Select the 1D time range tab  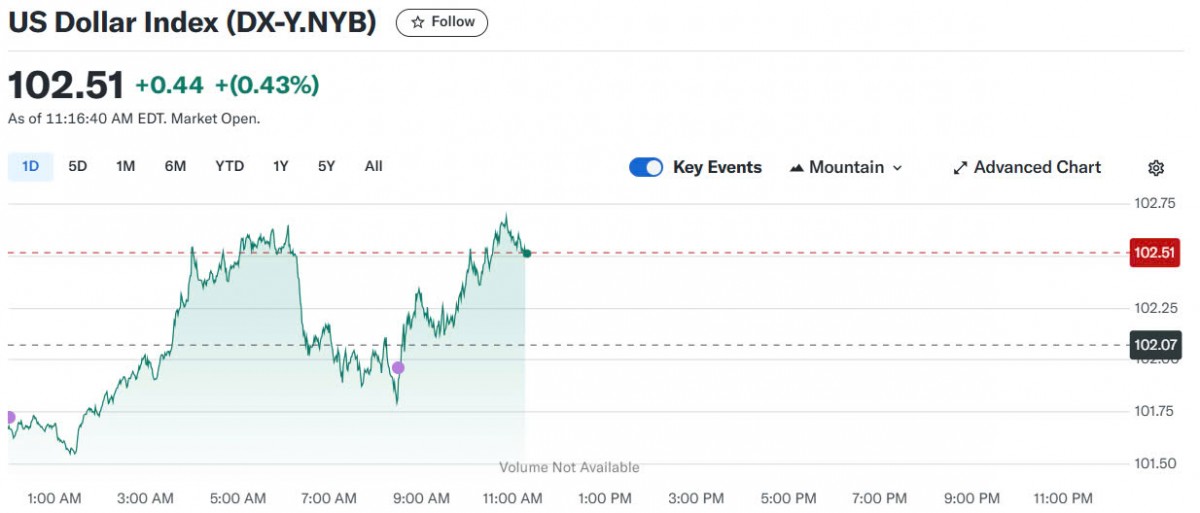pyautogui.click(x=30, y=166)
